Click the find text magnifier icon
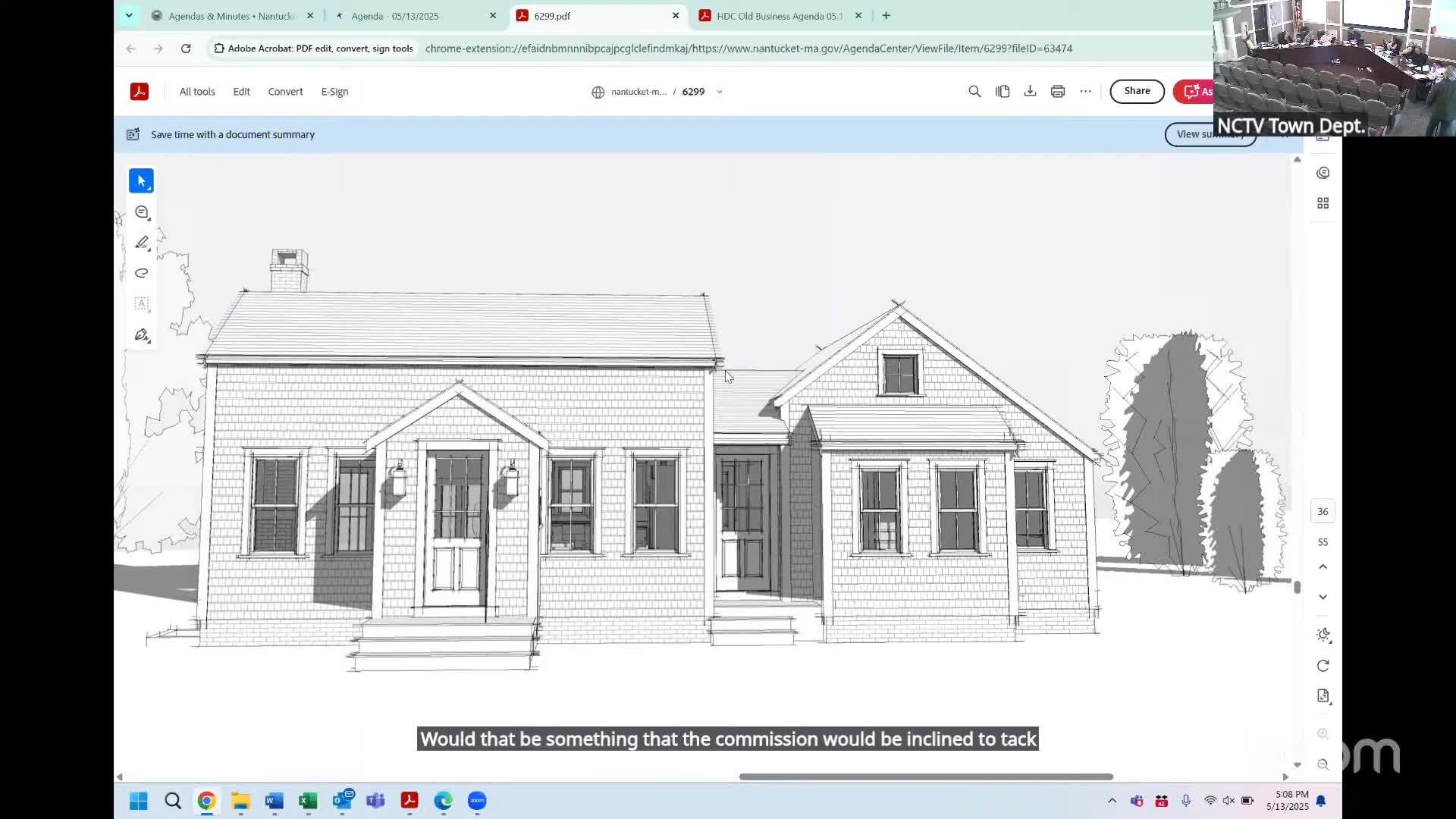This screenshot has width=1456, height=819. click(974, 92)
